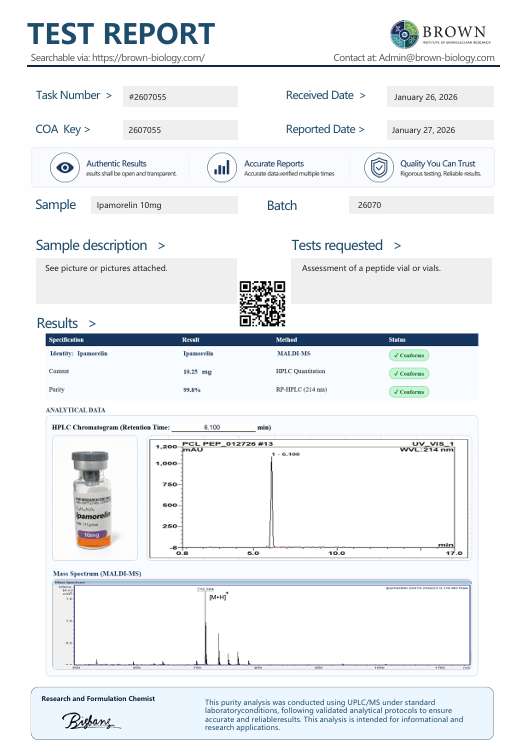Click the 99.8% purity result
Screen dimensions: 524x743
coord(192,390)
